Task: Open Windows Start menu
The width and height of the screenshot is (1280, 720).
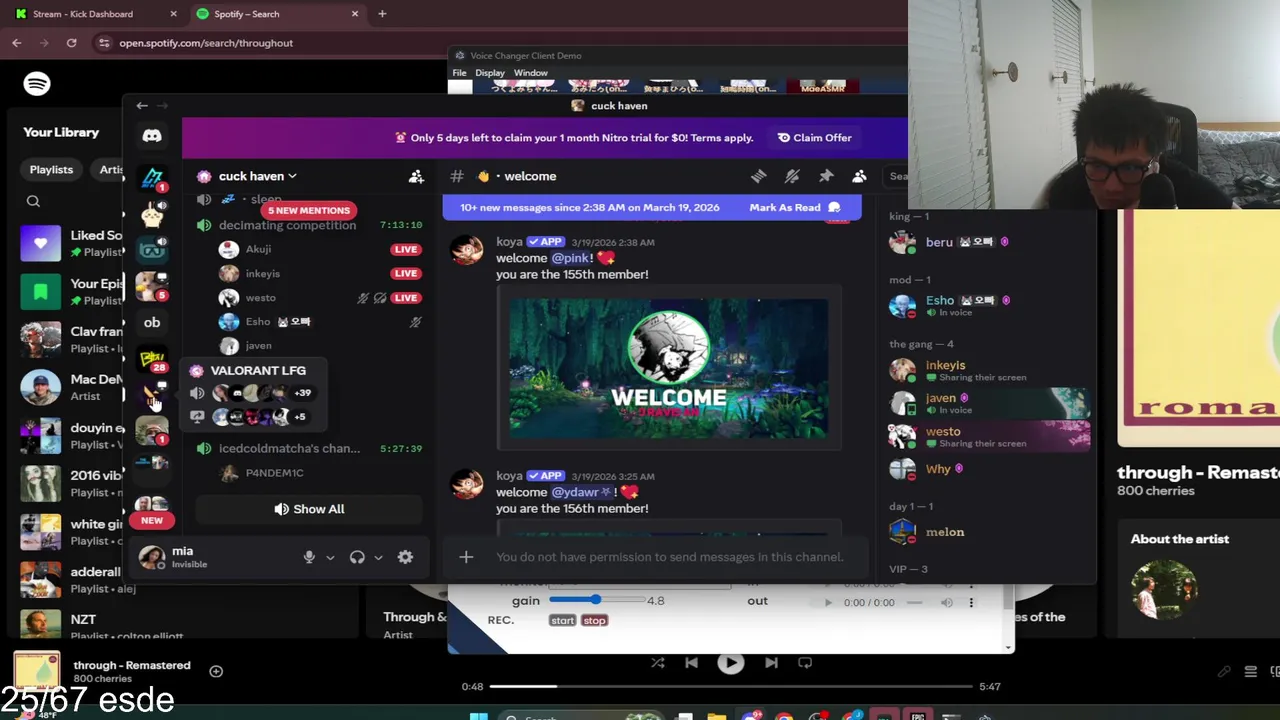Action: (x=479, y=716)
